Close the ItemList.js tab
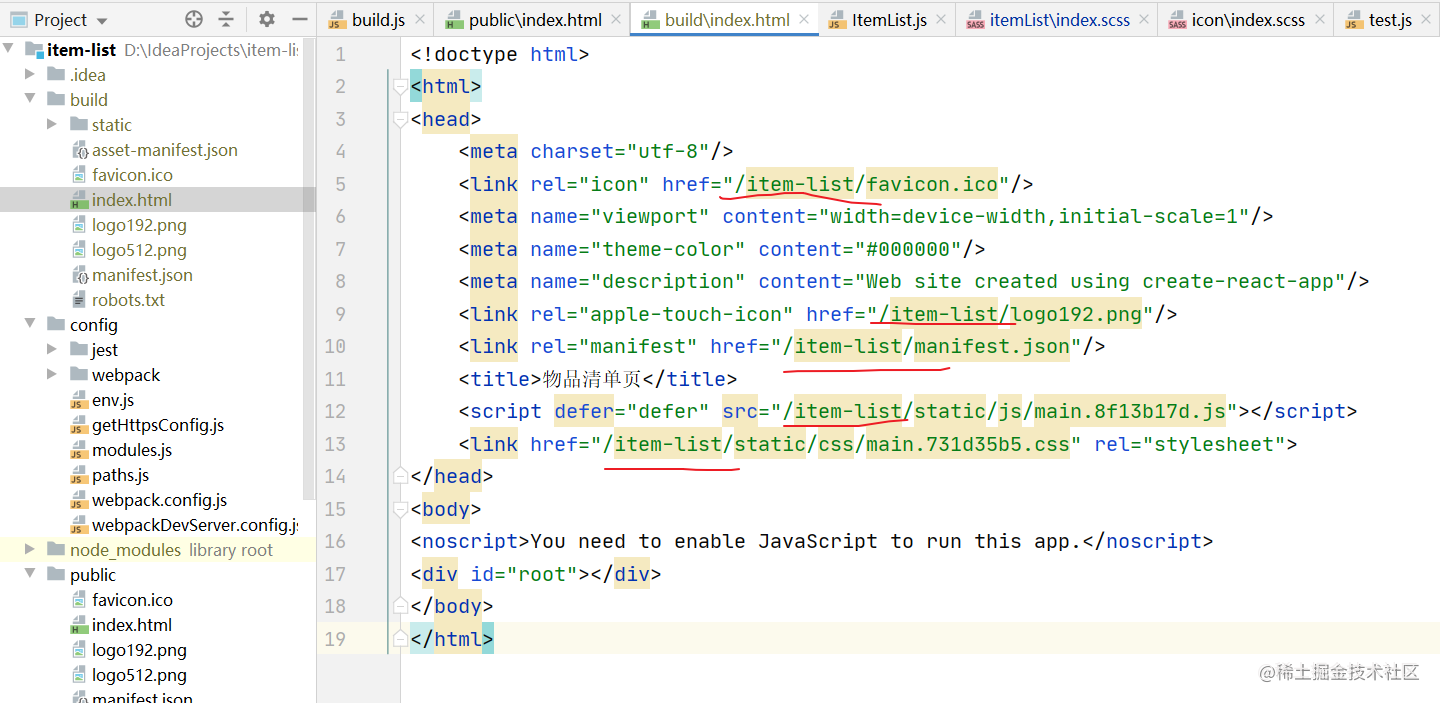This screenshot has width=1440, height=703. point(941,20)
